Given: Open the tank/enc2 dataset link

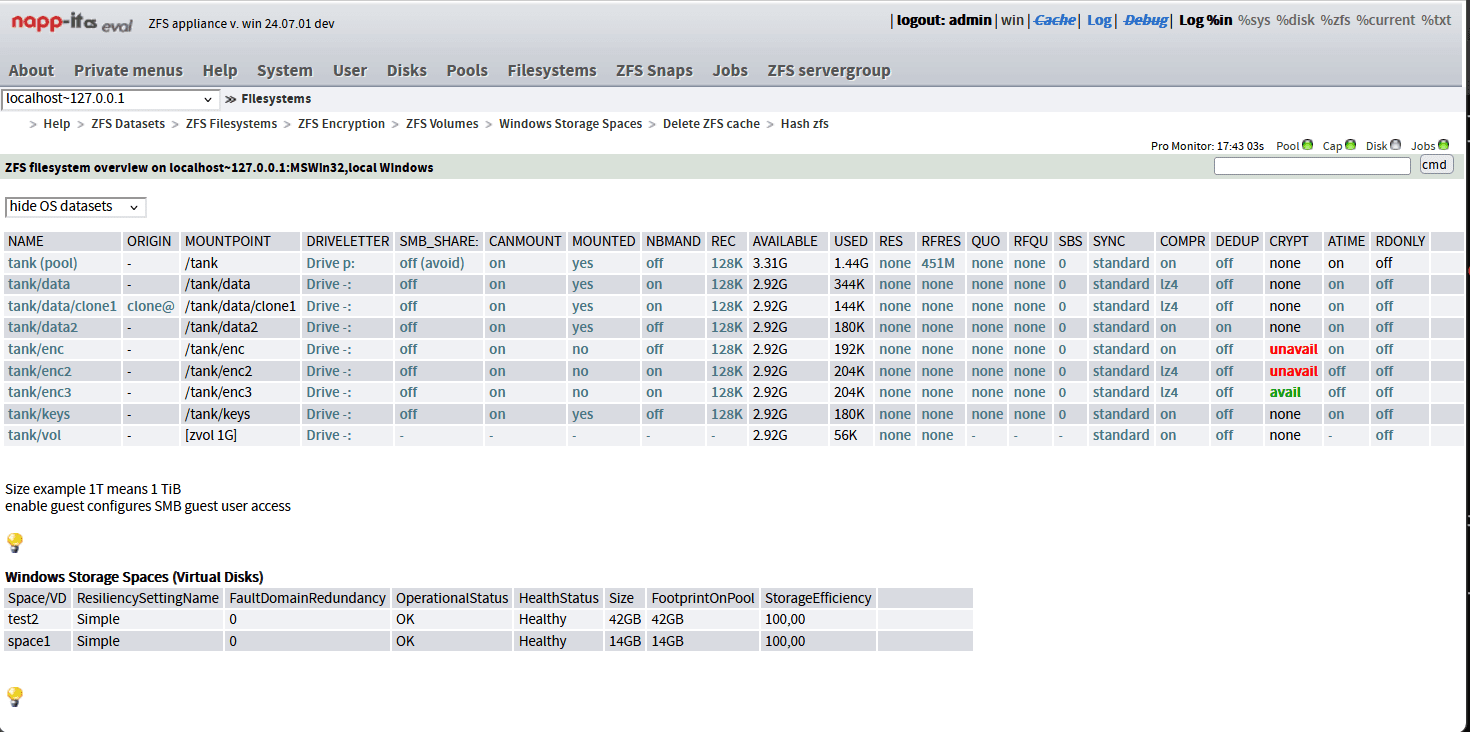Looking at the screenshot, I should click(x=40, y=371).
